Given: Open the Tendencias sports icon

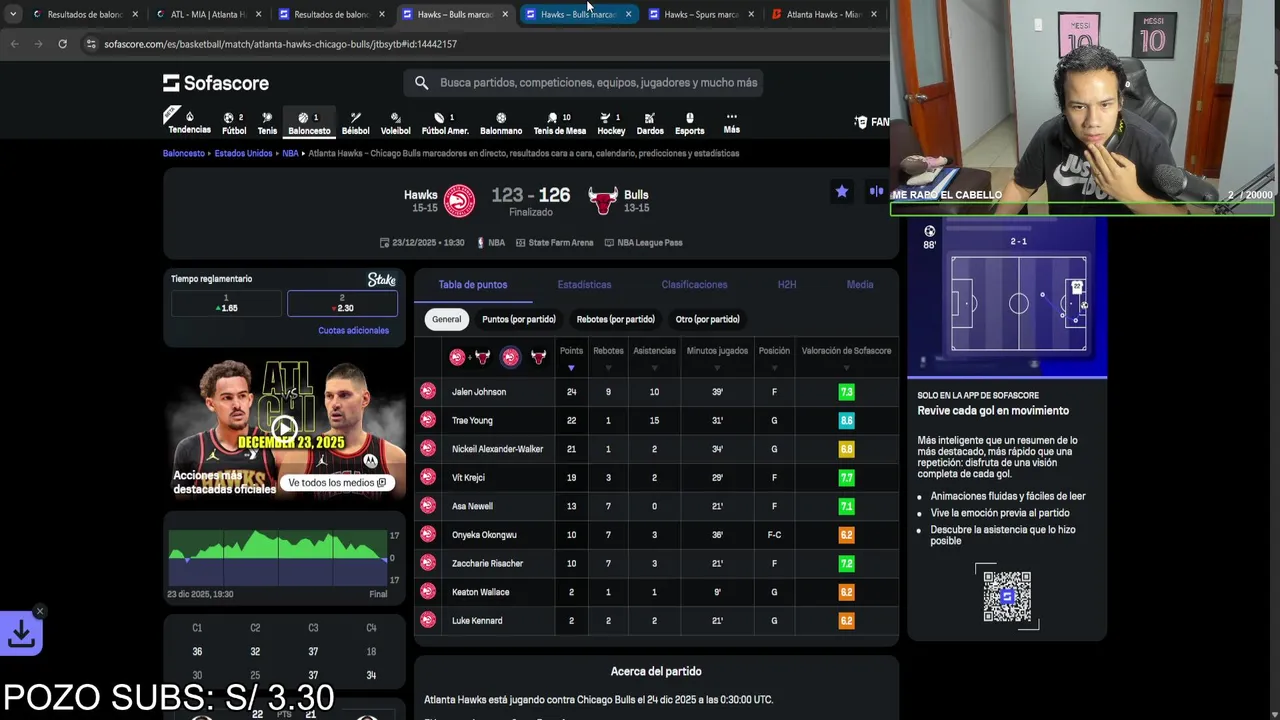Looking at the screenshot, I should (189, 123).
